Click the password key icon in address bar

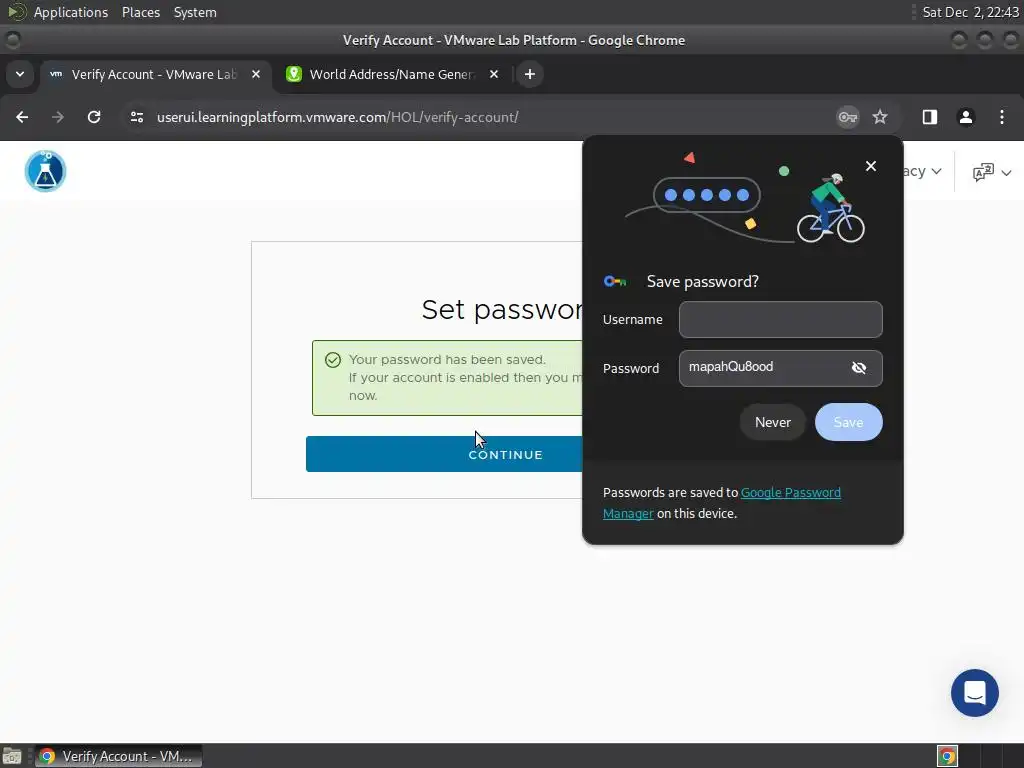point(848,117)
